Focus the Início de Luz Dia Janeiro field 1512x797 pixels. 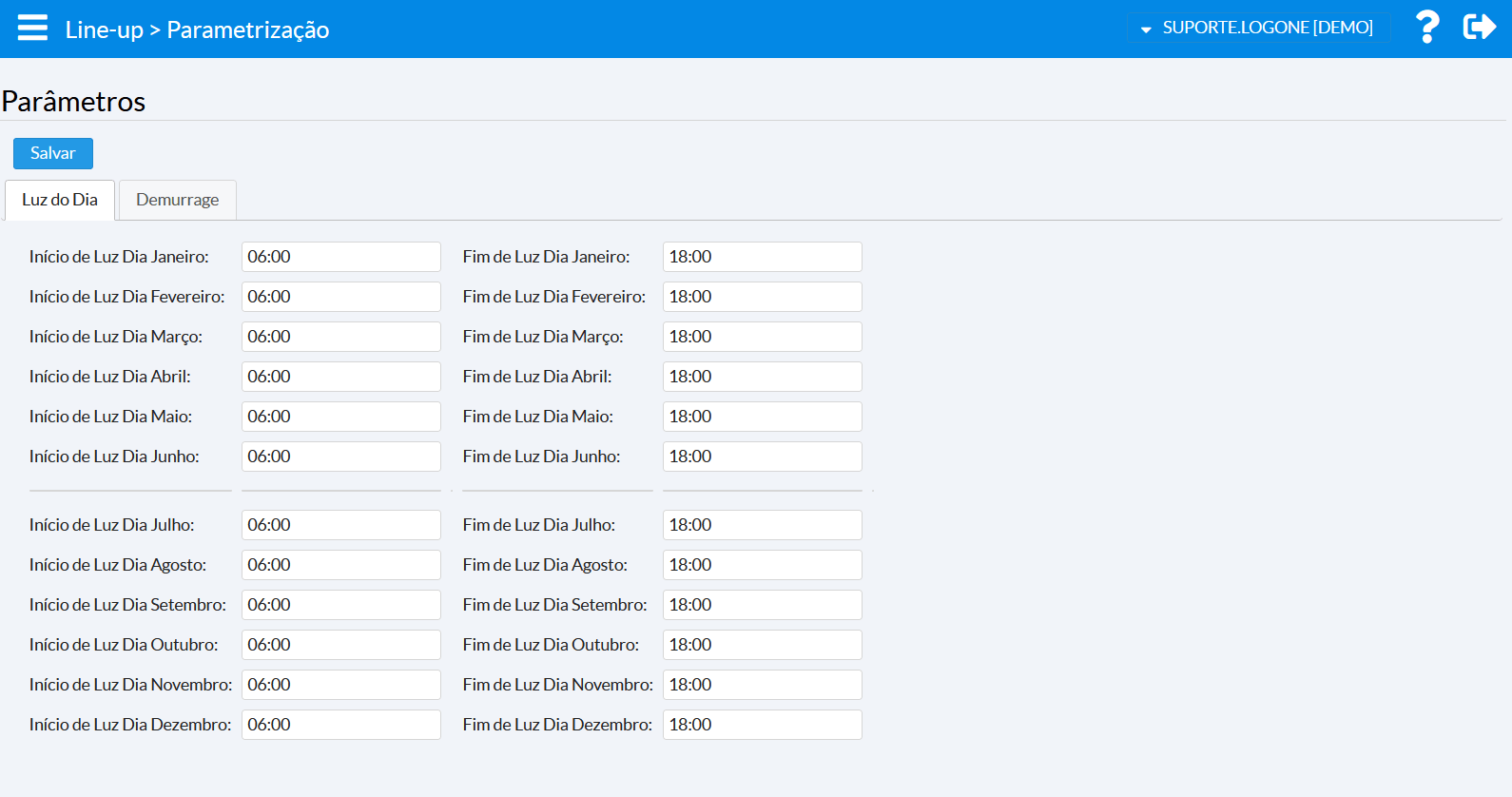point(340,257)
